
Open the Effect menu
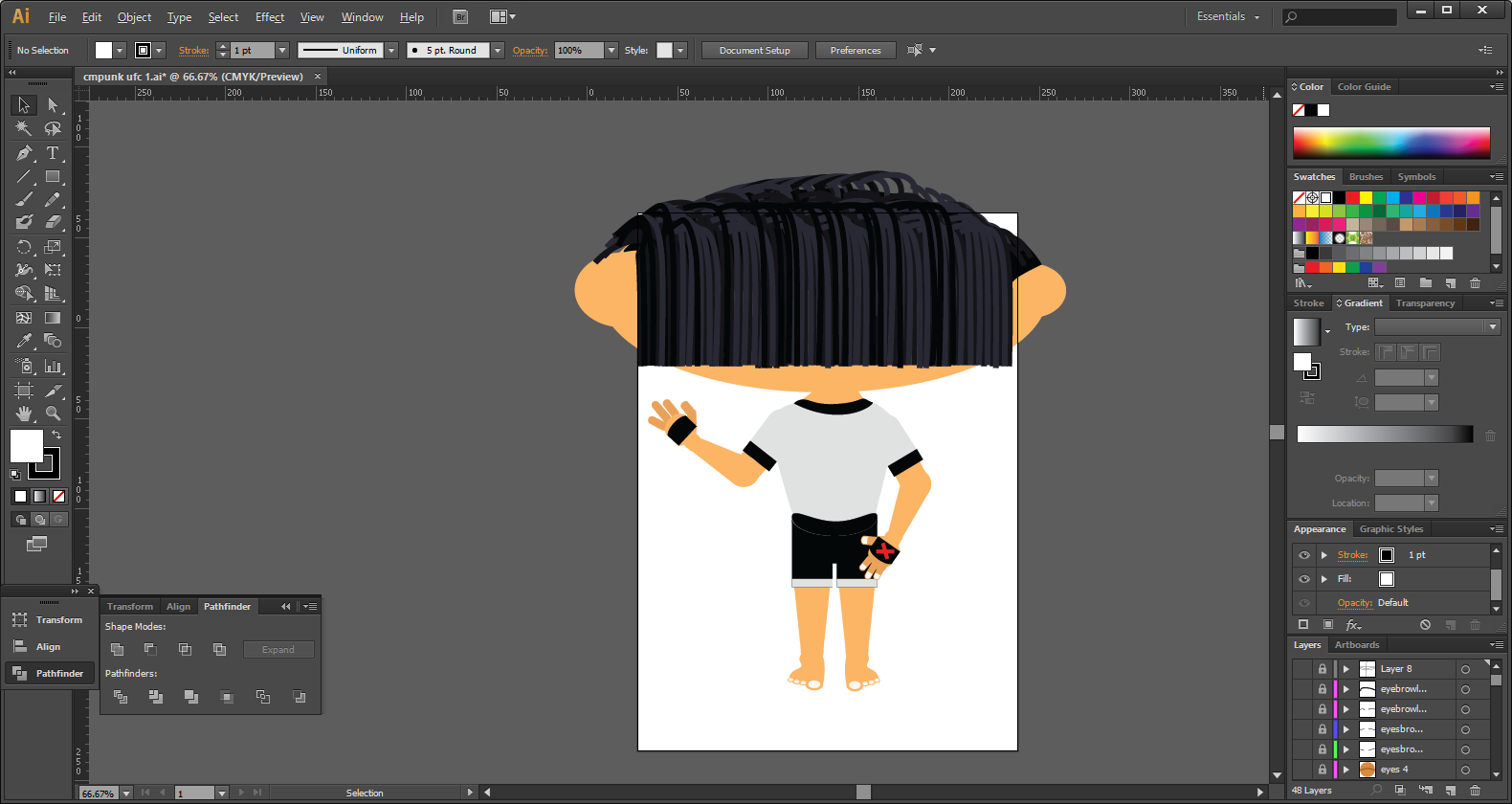270,17
